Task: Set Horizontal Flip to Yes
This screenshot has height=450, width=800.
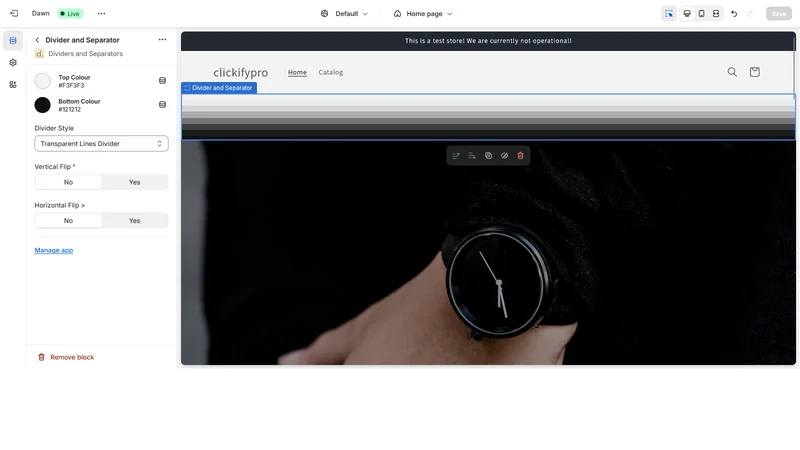Action: pos(135,221)
